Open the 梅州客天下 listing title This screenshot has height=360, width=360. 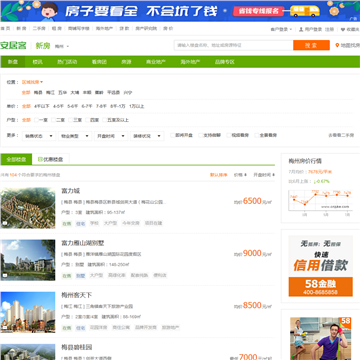pyautogui.click(x=77, y=295)
